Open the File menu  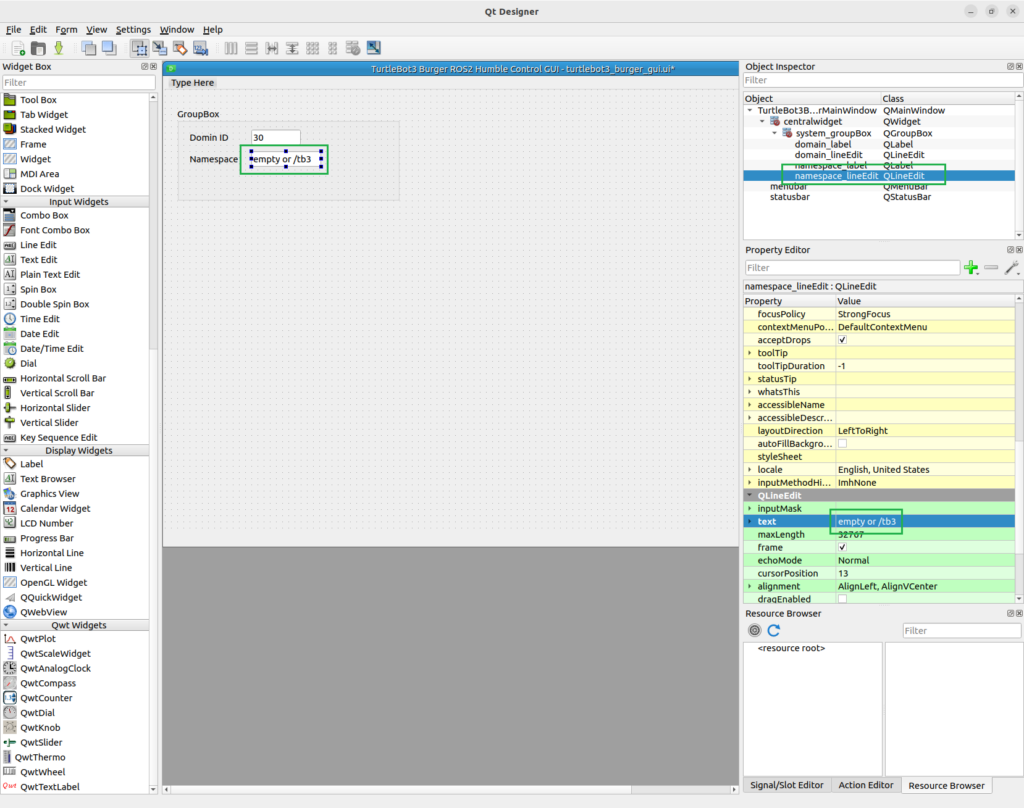click(x=14, y=29)
